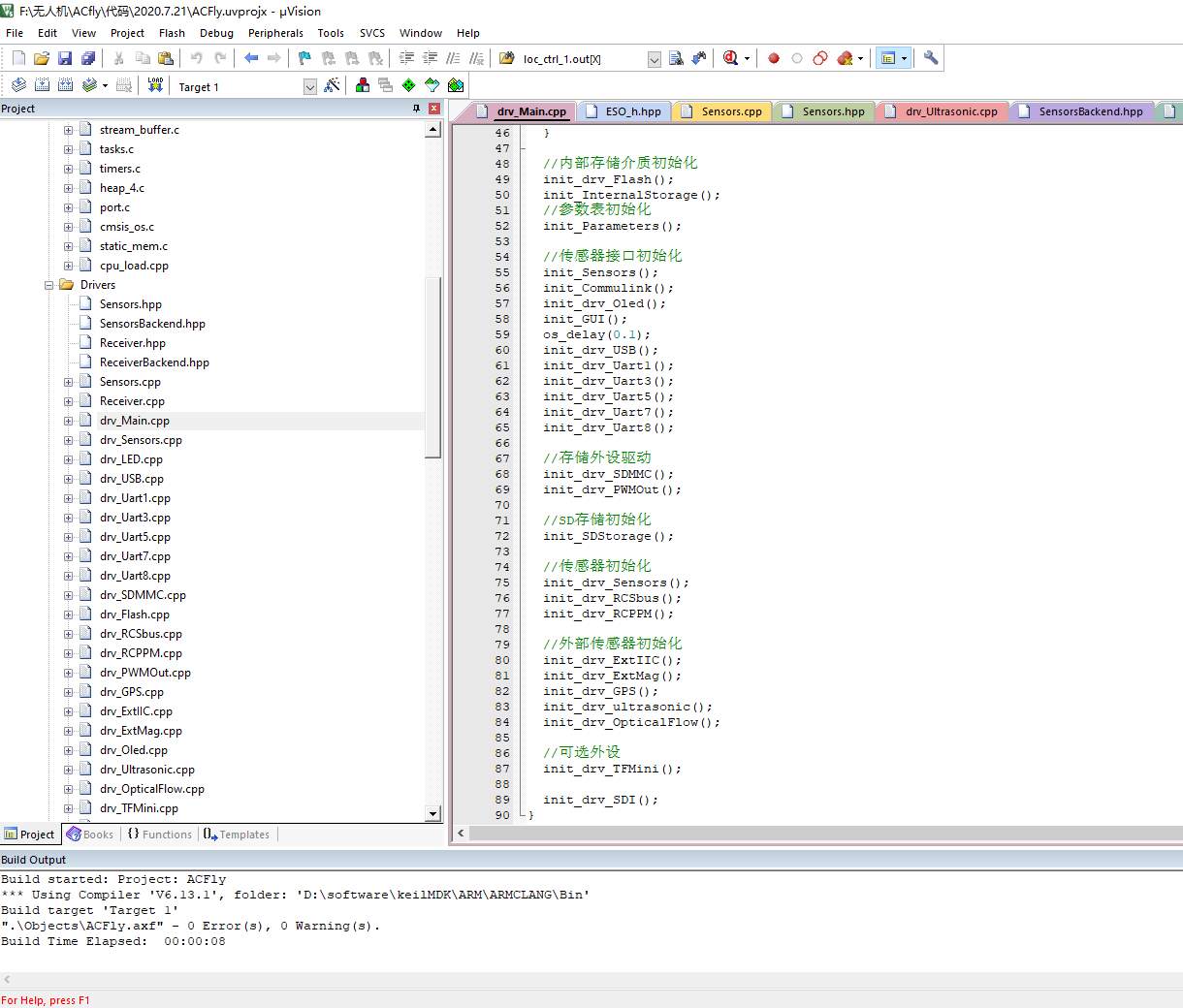This screenshot has width=1183, height=1008.
Task: Open the Target 1 selection dropdown
Action: click(310, 87)
